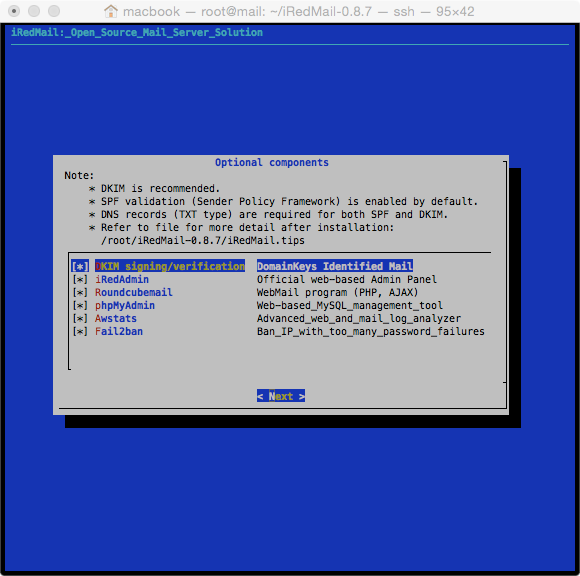Toggle the Roundcubemail checkbox
Image resolution: width=580 pixels, height=576 pixels.
pos(80,292)
